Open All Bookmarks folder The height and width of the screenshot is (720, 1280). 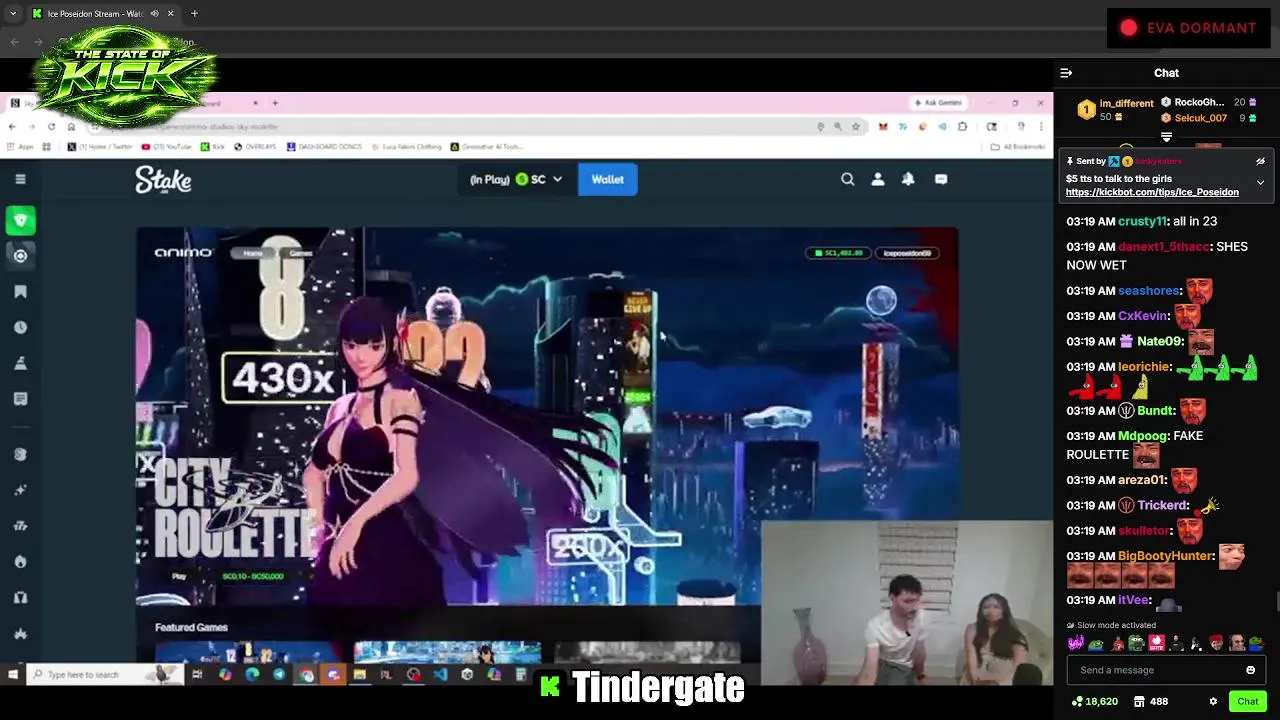pos(1017,147)
